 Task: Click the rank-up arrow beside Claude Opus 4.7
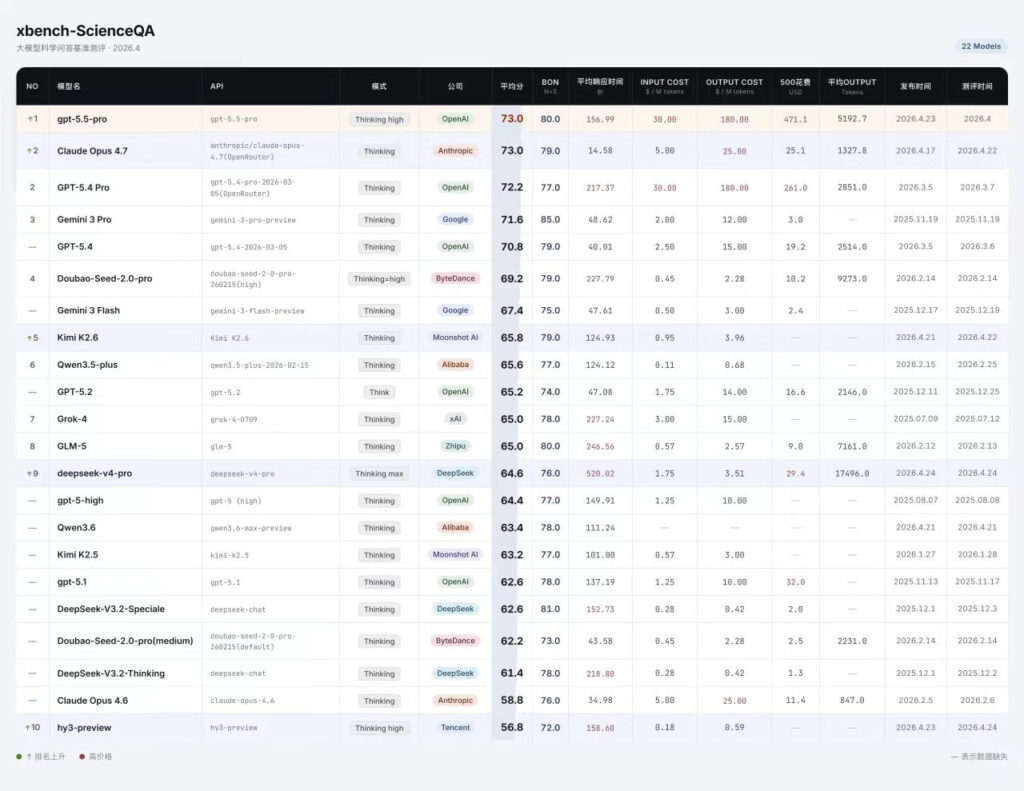point(28,151)
